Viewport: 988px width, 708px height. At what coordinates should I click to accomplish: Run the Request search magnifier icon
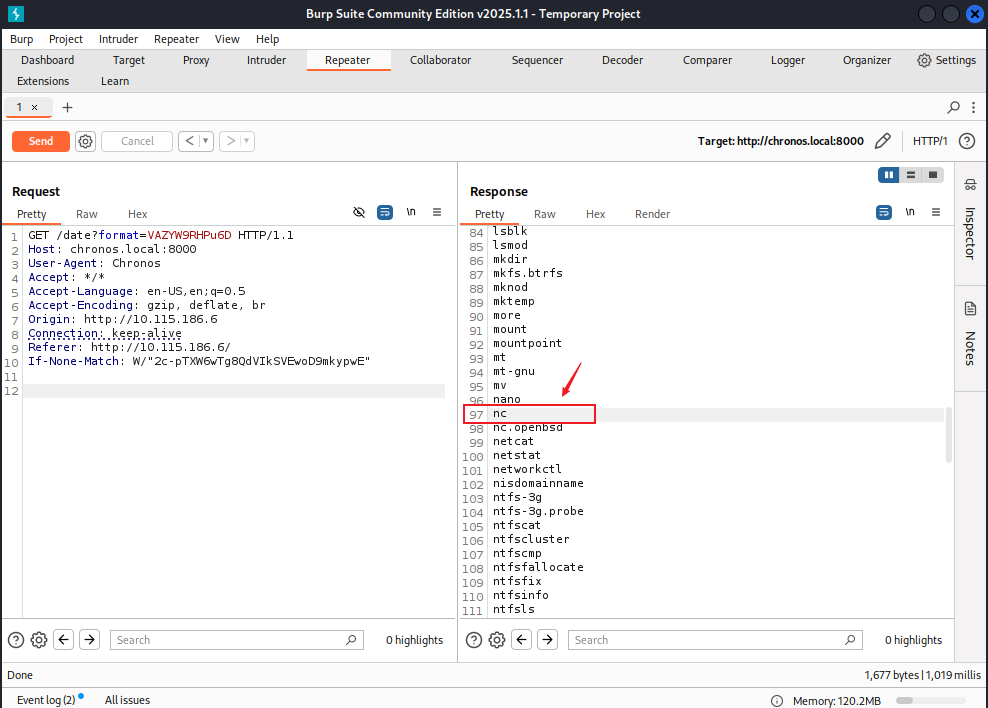click(x=351, y=640)
